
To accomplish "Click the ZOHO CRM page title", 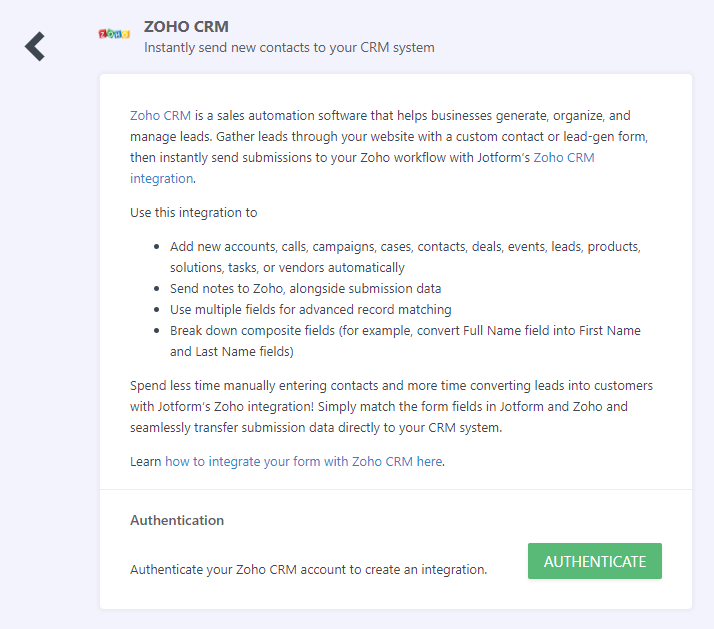I will (x=186, y=26).
